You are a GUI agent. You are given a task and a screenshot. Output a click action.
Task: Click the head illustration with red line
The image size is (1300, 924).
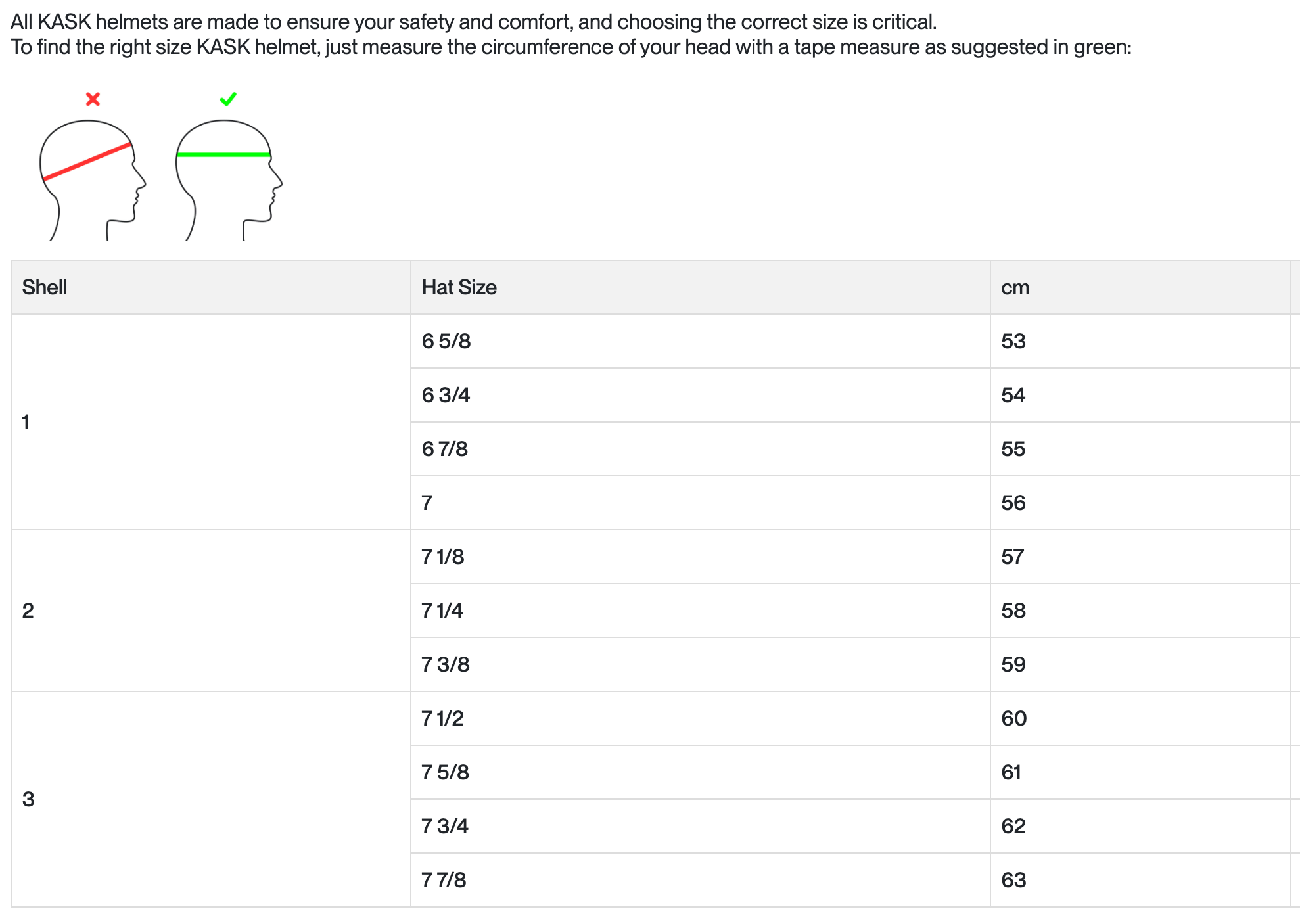pyautogui.click(x=92, y=179)
